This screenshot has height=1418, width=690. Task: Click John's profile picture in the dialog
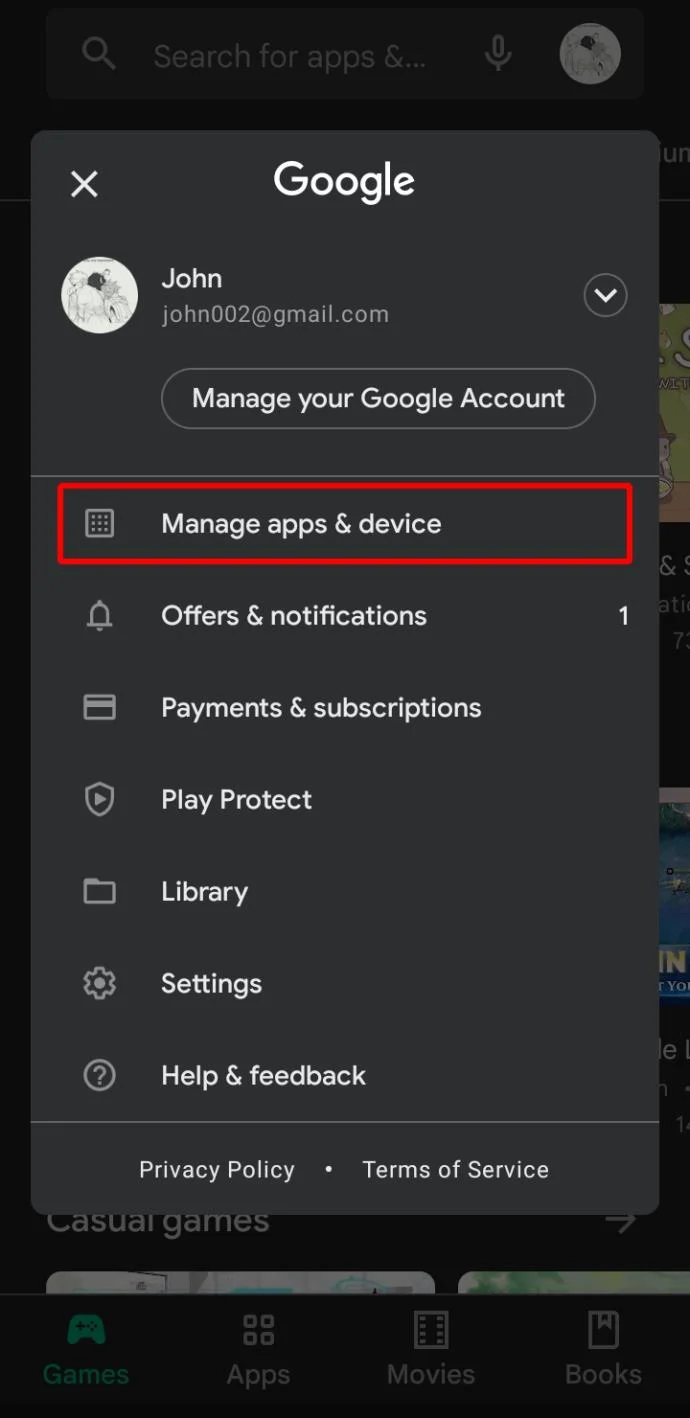point(100,295)
